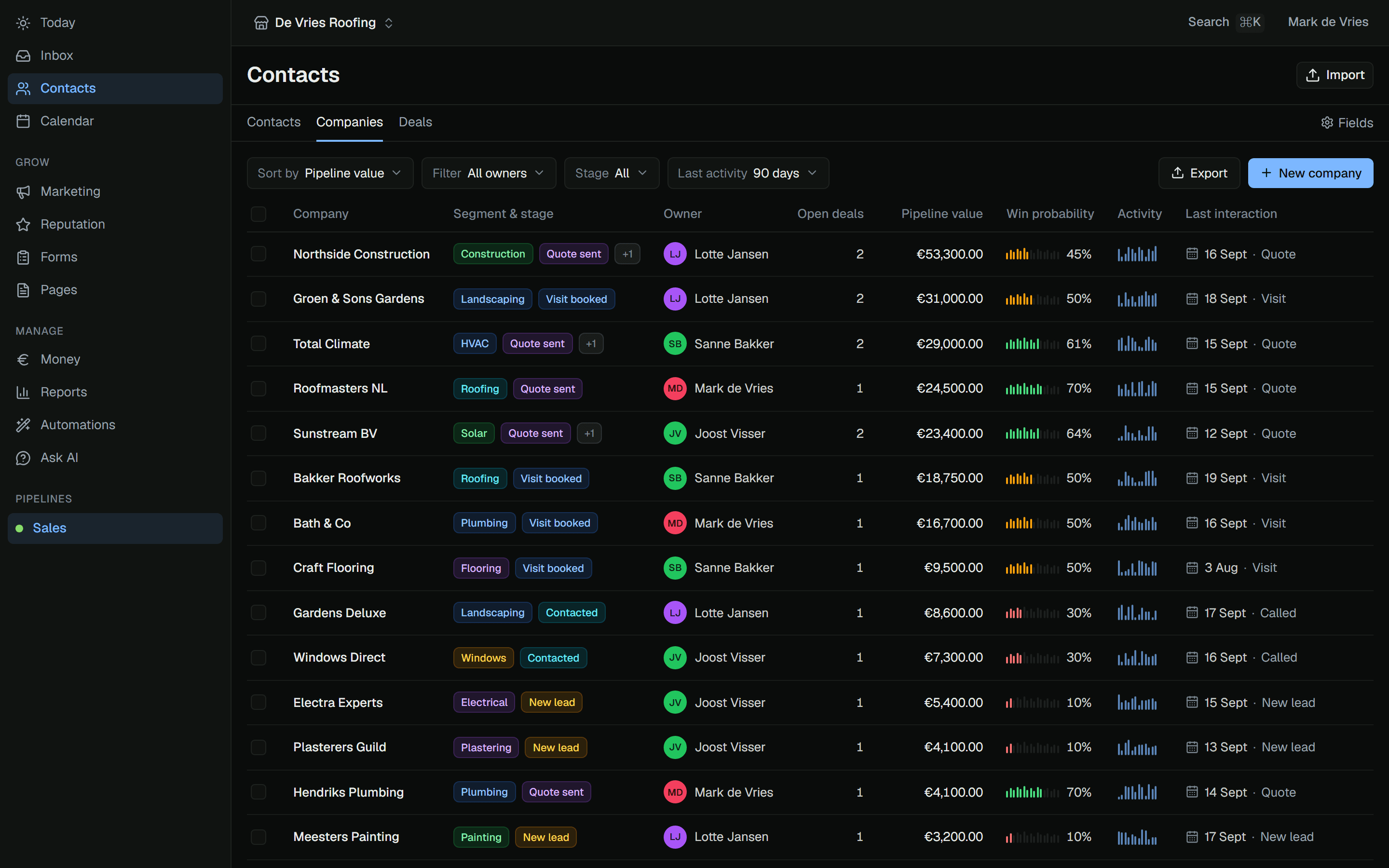1389x868 pixels.
Task: Open the Filter All owners dropdown
Action: [489, 174]
